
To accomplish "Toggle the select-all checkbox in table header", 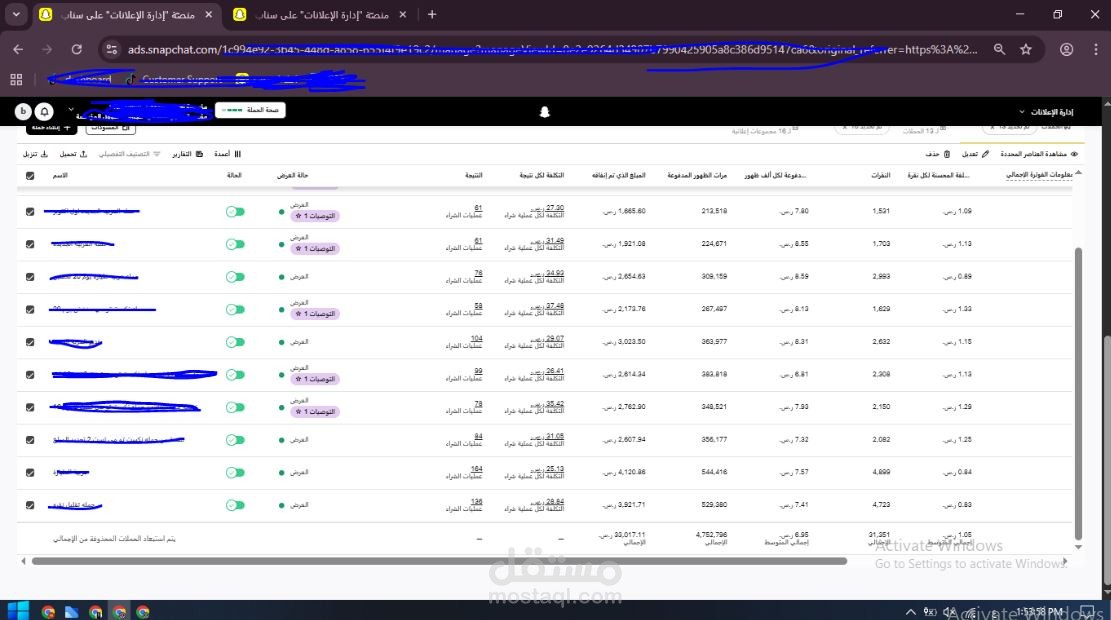I will [30, 176].
